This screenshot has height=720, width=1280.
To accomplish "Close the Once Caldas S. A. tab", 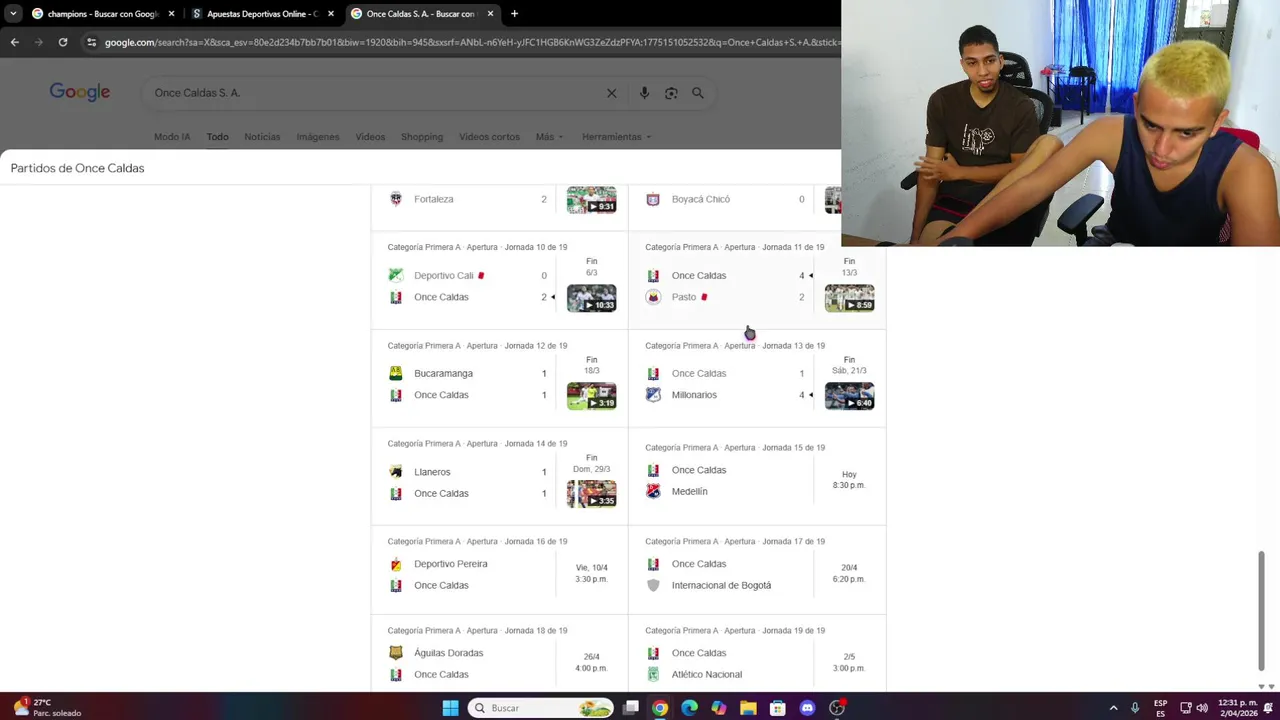I will tap(490, 14).
